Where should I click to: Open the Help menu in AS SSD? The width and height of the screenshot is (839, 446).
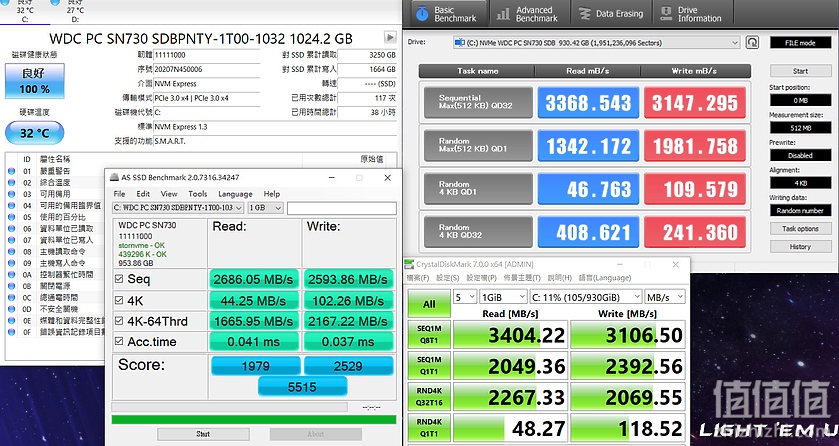(272, 194)
